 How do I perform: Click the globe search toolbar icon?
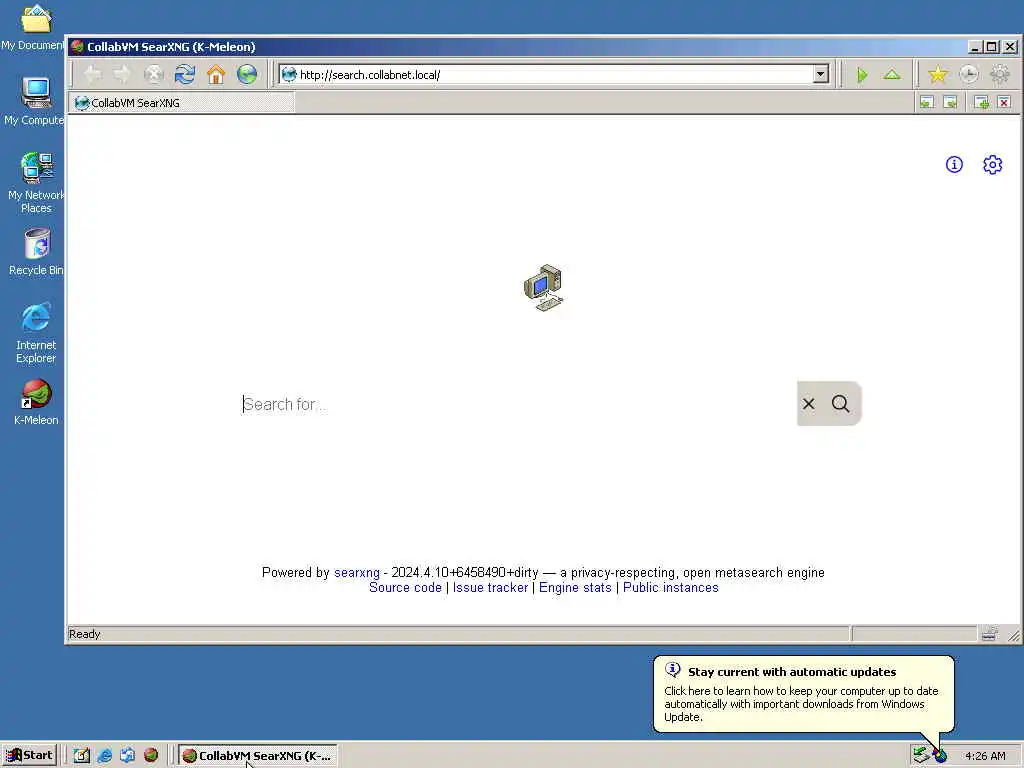[x=247, y=74]
